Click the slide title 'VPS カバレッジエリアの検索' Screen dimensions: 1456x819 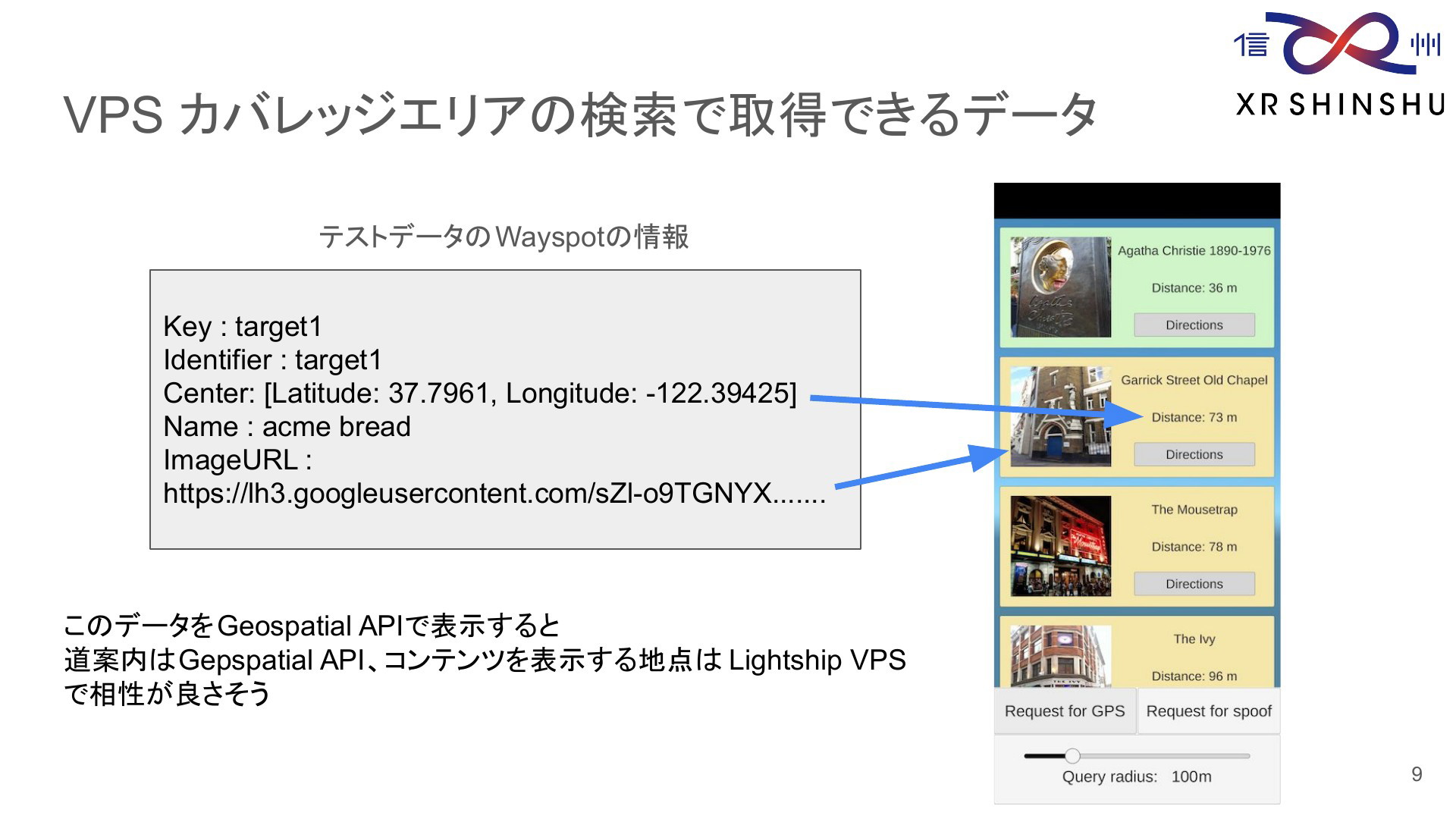tap(371, 115)
